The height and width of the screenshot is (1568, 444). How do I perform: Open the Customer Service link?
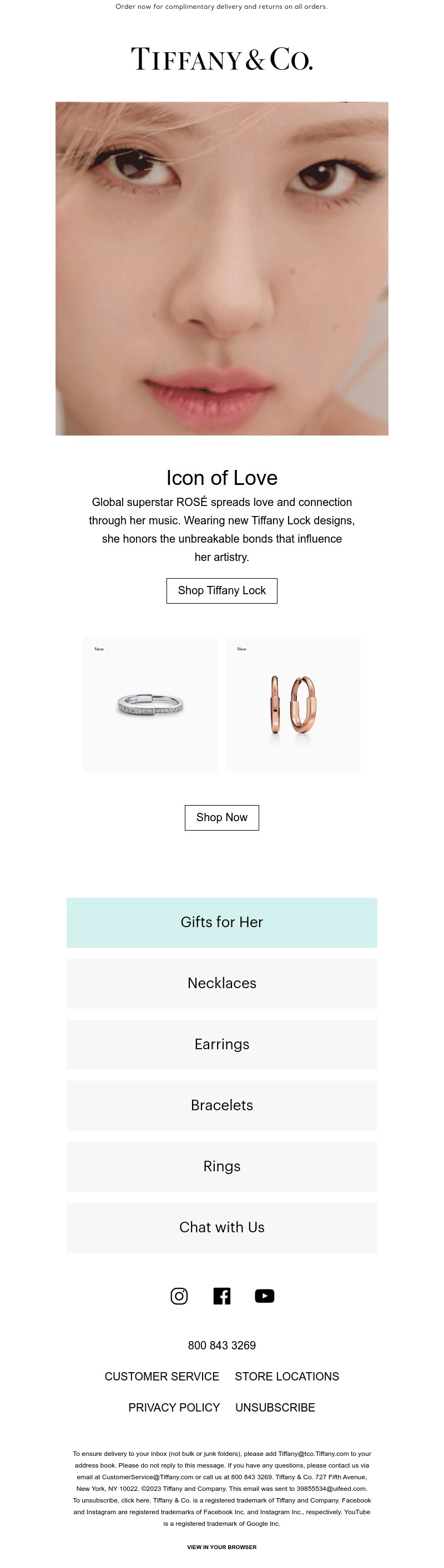162,1376
